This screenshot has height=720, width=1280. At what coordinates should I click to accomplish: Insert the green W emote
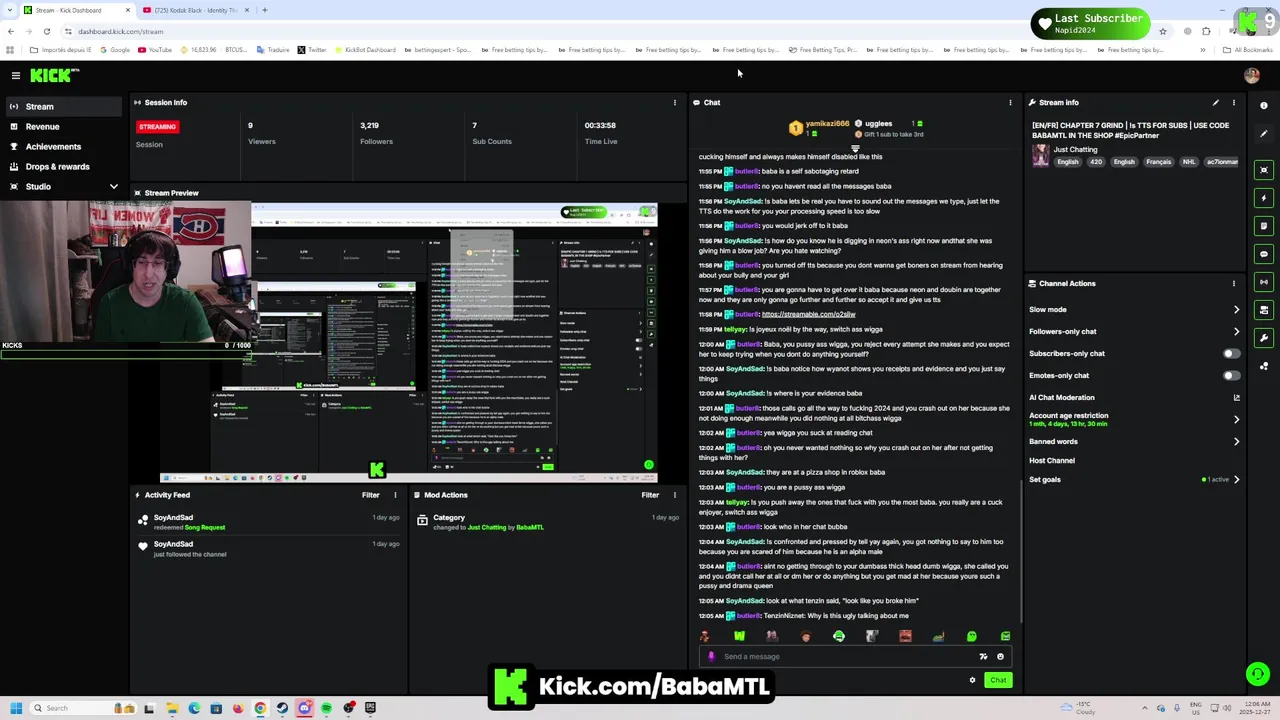[739, 636]
